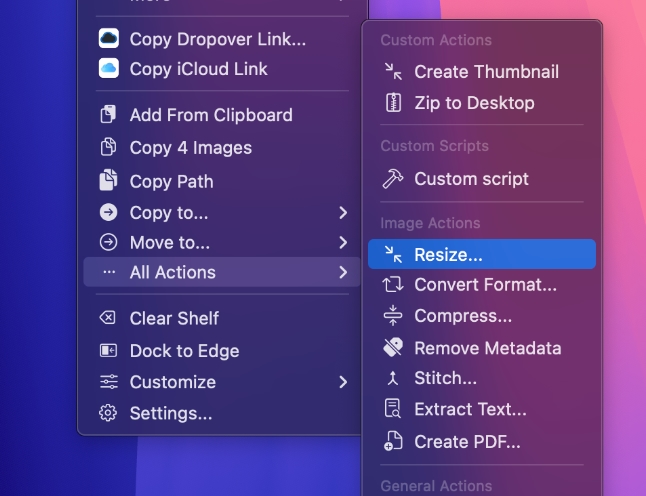The height and width of the screenshot is (496, 646).
Task: Open the Copy to menu item
Action: (222, 213)
